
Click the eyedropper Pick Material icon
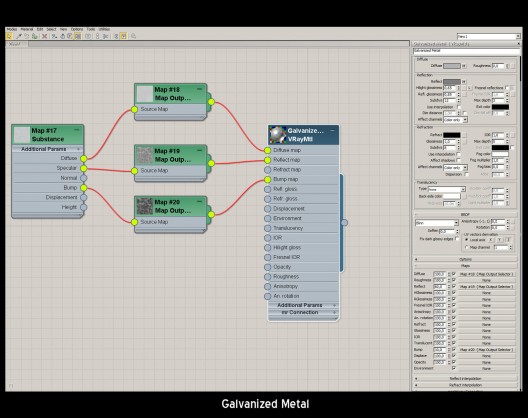19,36
